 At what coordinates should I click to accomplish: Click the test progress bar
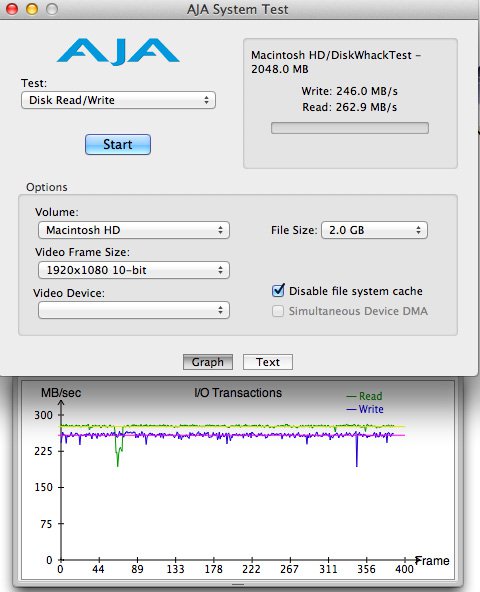350,128
